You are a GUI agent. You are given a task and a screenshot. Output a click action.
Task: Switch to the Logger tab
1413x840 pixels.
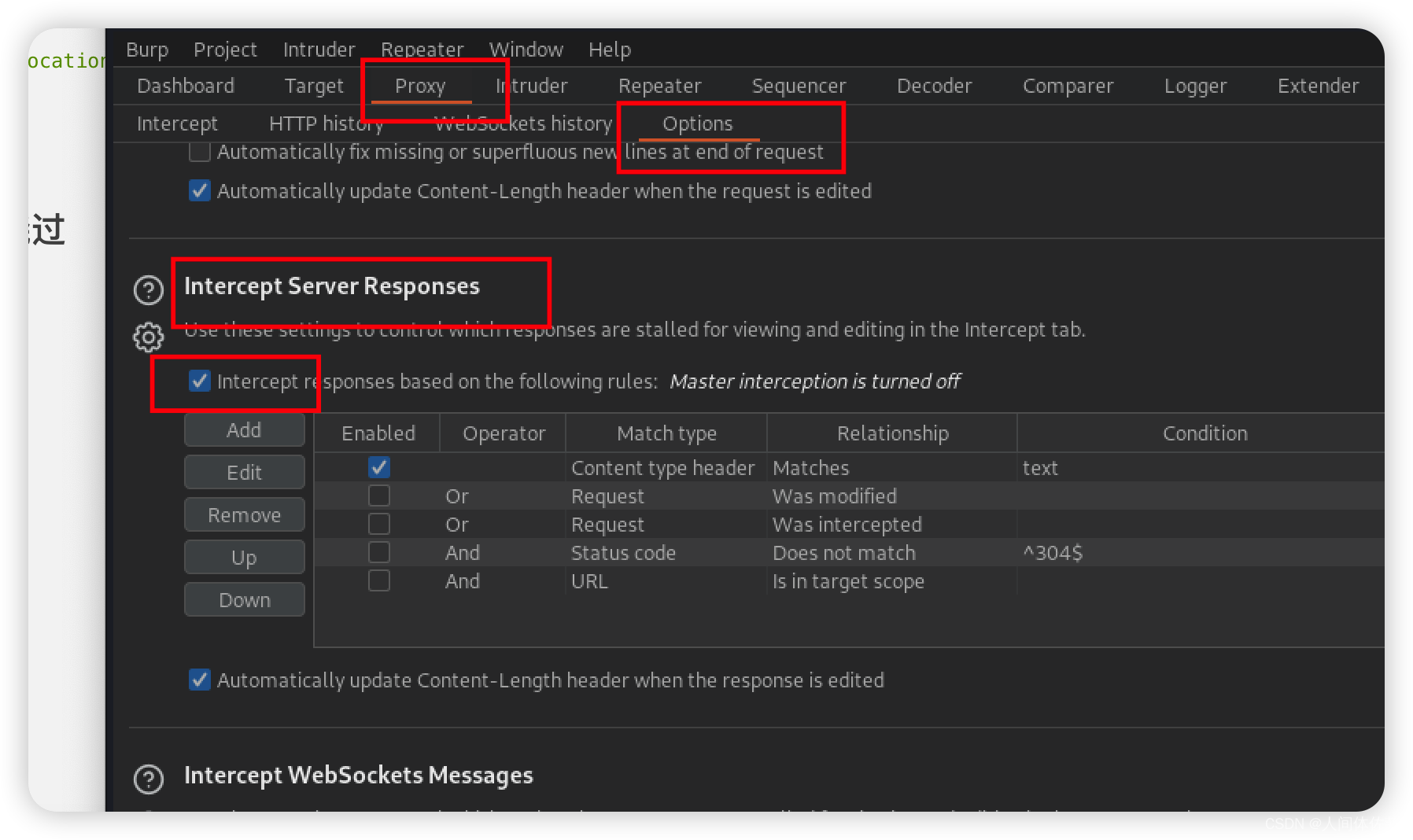[x=1195, y=86]
